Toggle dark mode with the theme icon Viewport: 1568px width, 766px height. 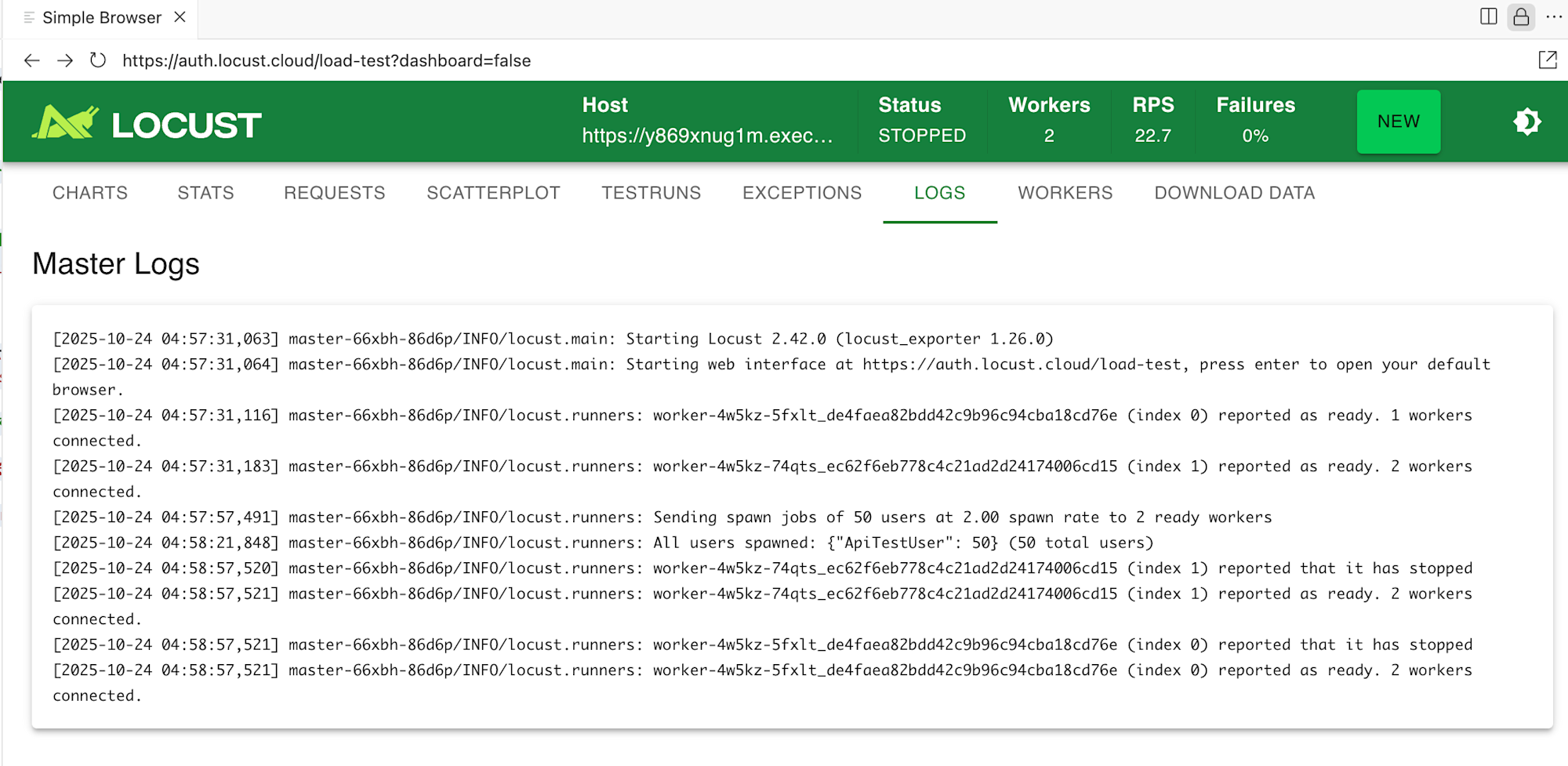[1526, 122]
